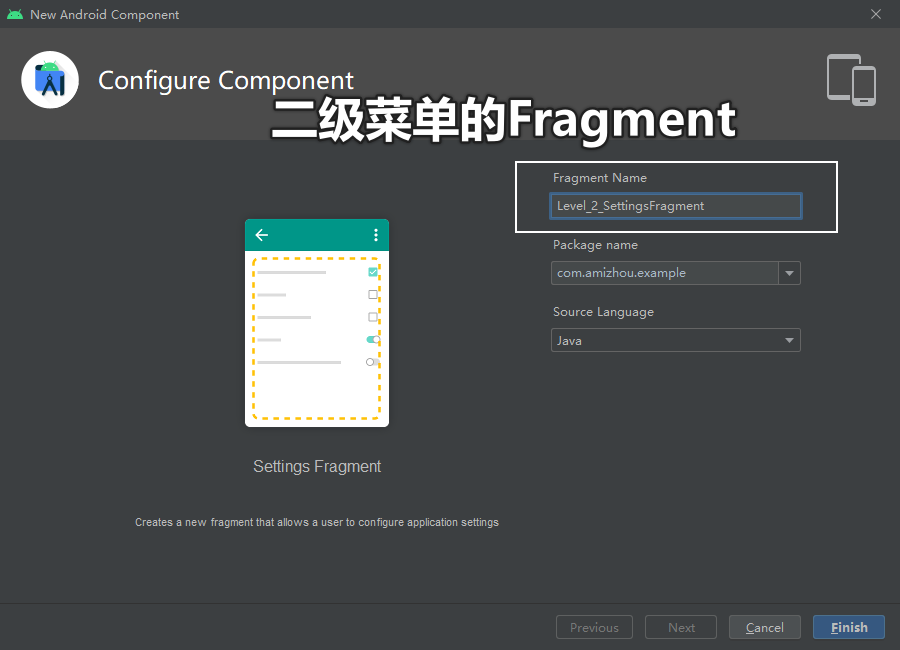Select the phone and tablet form factor icon
This screenshot has height=650, width=900.
click(851, 80)
